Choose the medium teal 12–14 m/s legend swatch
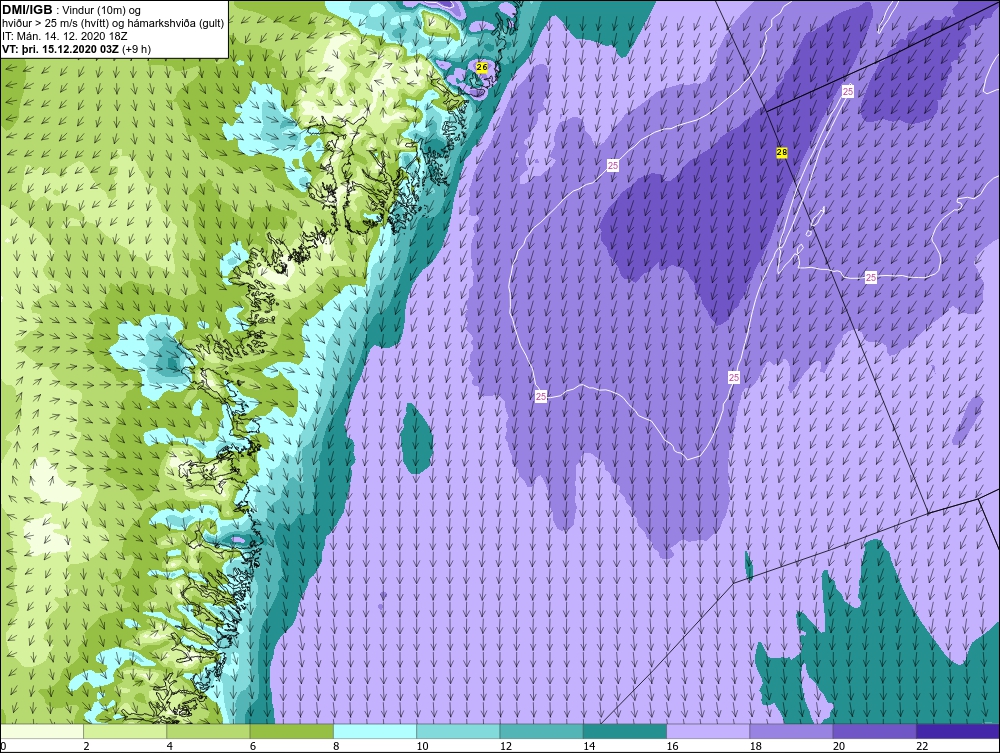The width and height of the screenshot is (1000, 753). [x=541, y=731]
